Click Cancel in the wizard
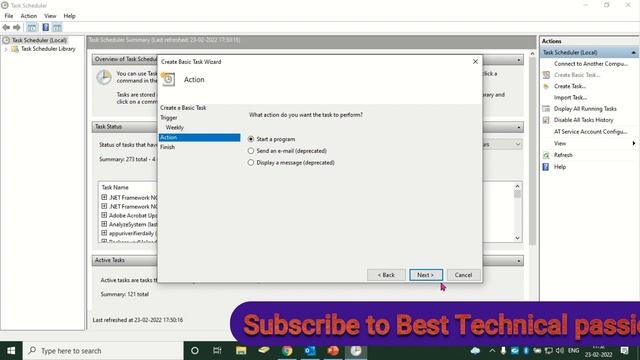Image resolution: width=640 pixels, height=360 pixels. pos(463,275)
